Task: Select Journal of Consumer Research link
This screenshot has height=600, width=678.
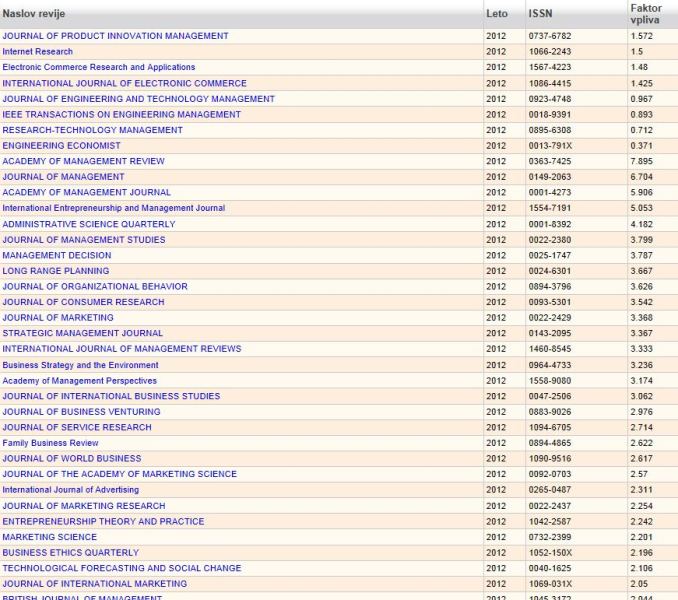Action: point(83,302)
